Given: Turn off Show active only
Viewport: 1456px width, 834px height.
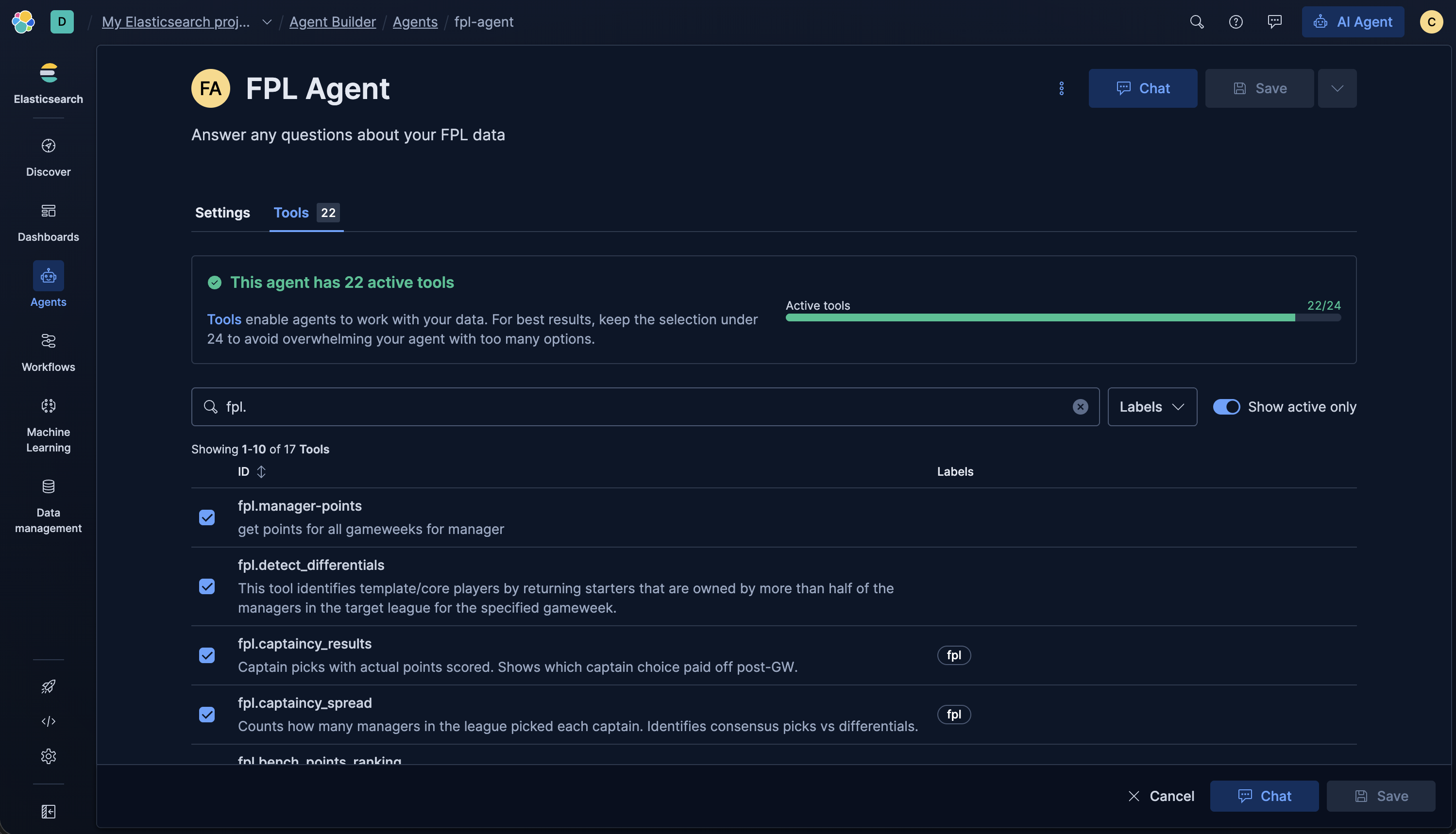Looking at the screenshot, I should 1226,407.
